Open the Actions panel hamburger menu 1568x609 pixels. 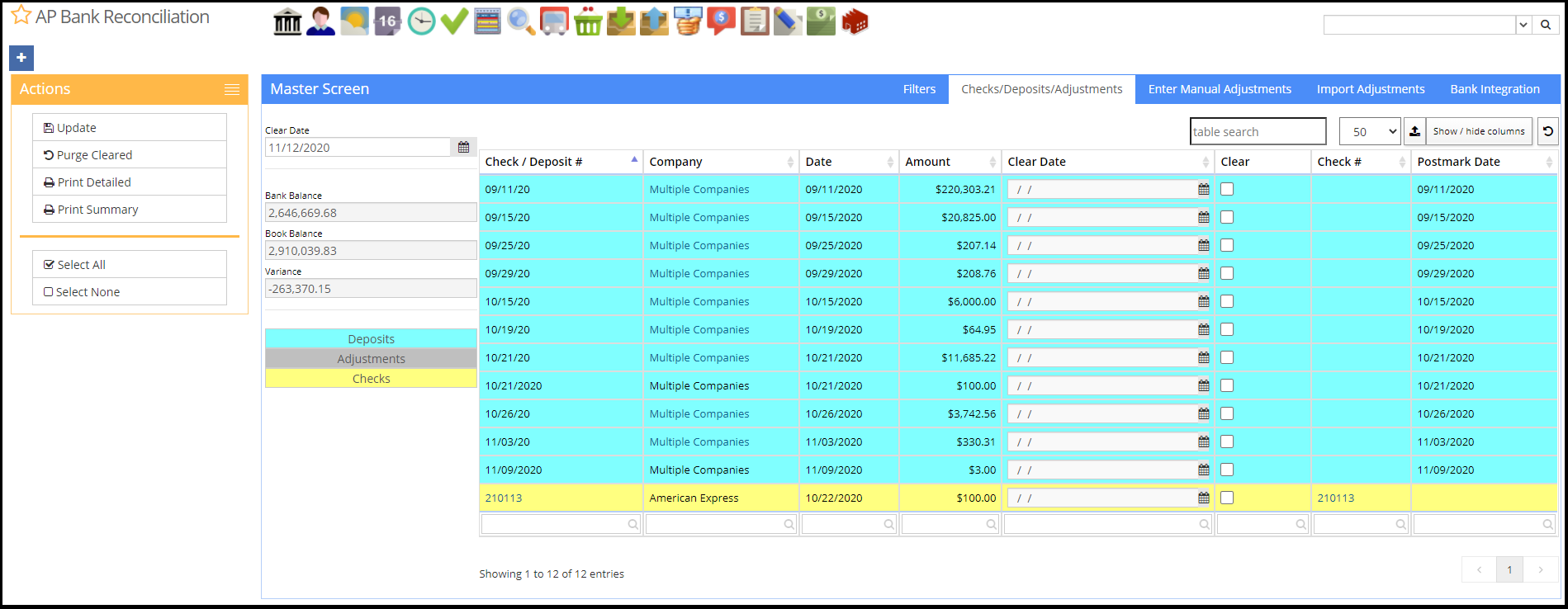tap(232, 89)
